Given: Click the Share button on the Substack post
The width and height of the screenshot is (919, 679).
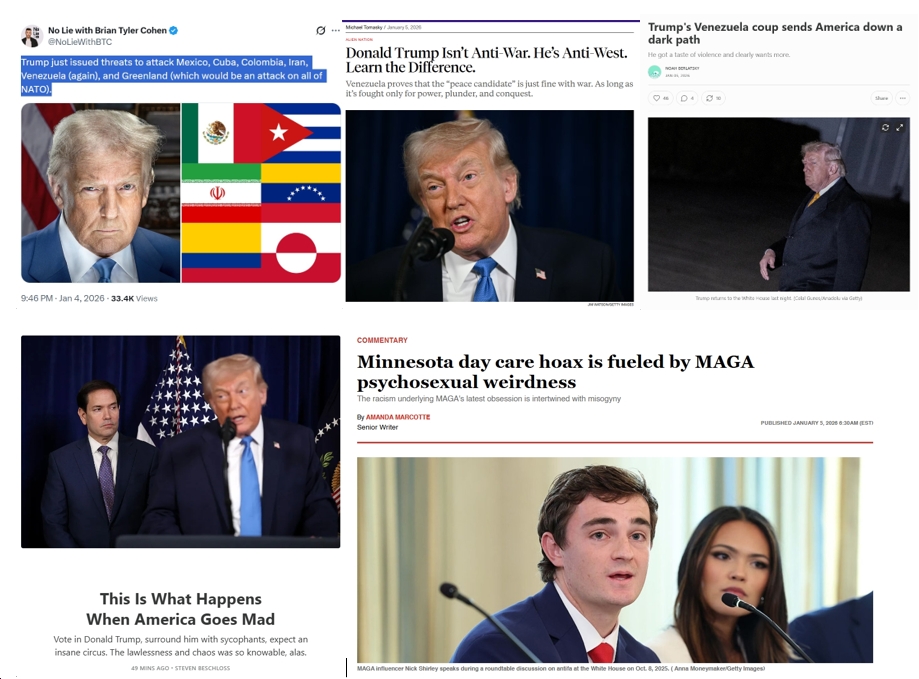Looking at the screenshot, I should pyautogui.click(x=881, y=98).
